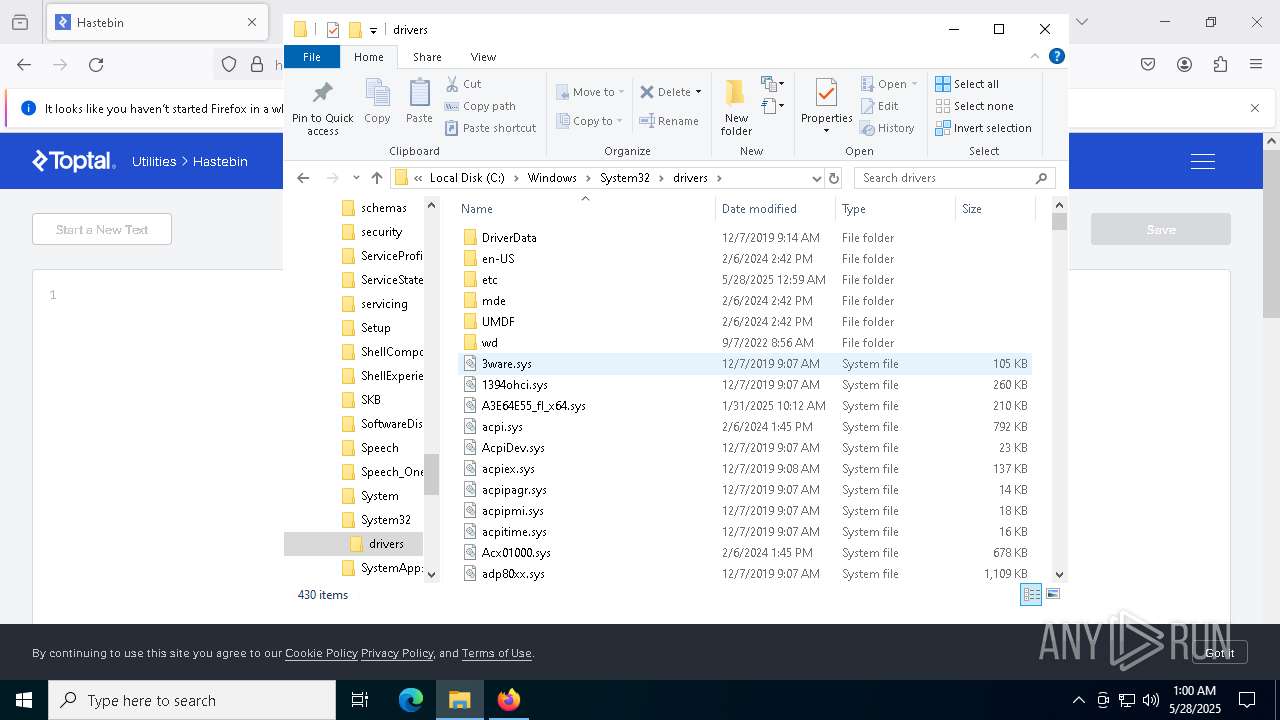Open the Terms of Use link
The height and width of the screenshot is (720, 1280).
(x=497, y=653)
